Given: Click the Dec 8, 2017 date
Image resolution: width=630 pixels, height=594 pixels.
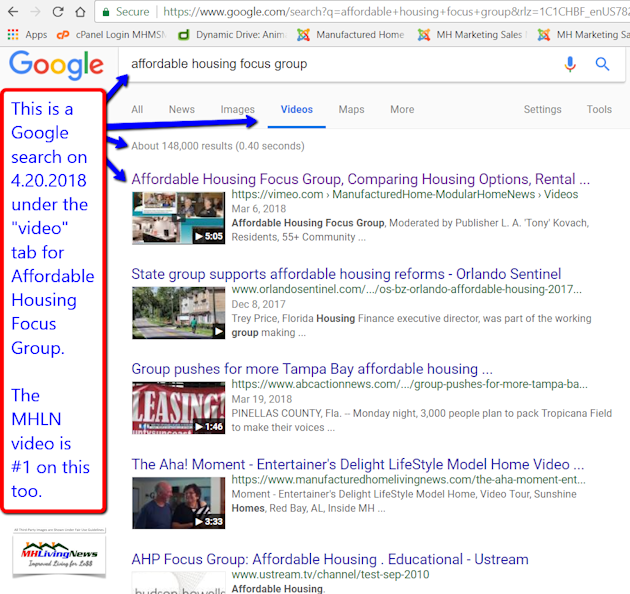Looking at the screenshot, I should pos(258,304).
